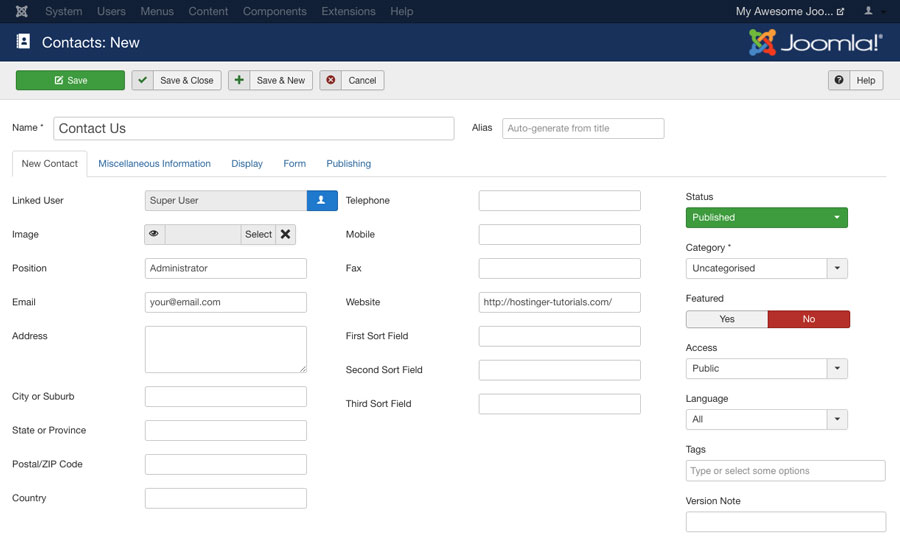This screenshot has height=548, width=900.
Task: Click the Tags options field
Action: click(785, 471)
